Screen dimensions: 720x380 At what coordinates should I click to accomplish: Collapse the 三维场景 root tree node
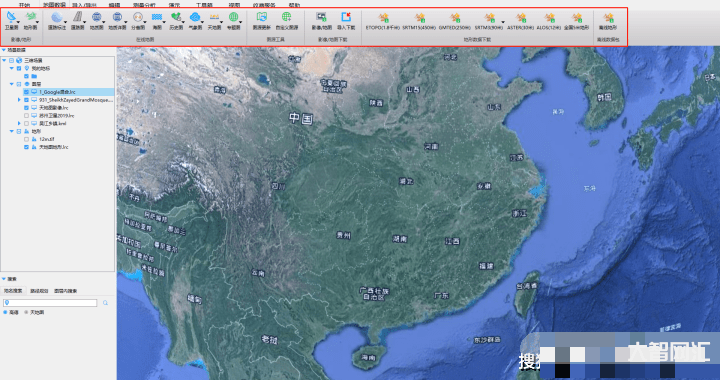point(4,60)
